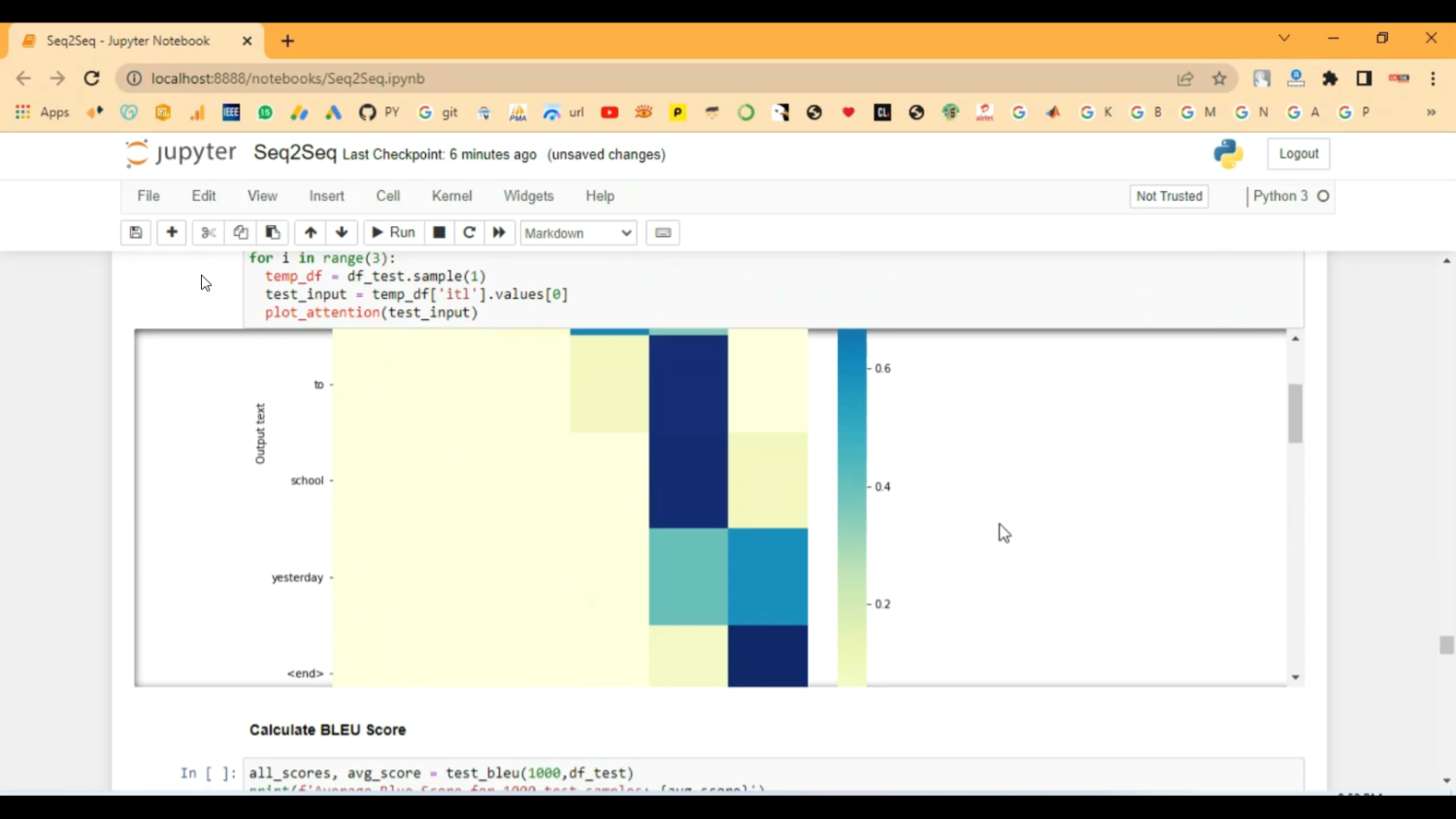Open the keyboard shortcuts command palette icon
This screenshot has height=819, width=1456.
coord(662,232)
